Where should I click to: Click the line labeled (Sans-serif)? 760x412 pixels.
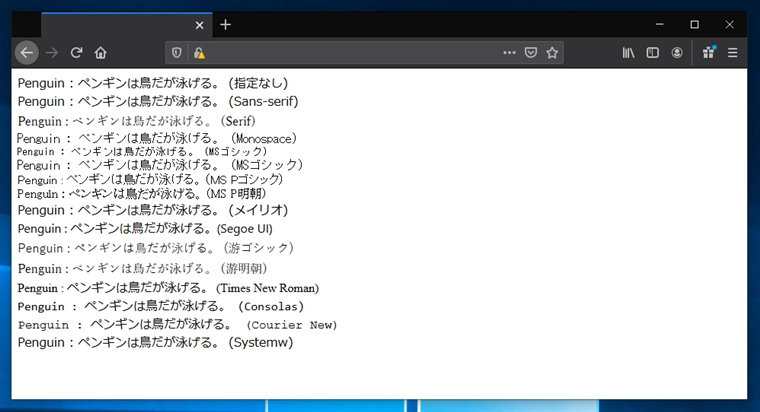click(x=158, y=101)
